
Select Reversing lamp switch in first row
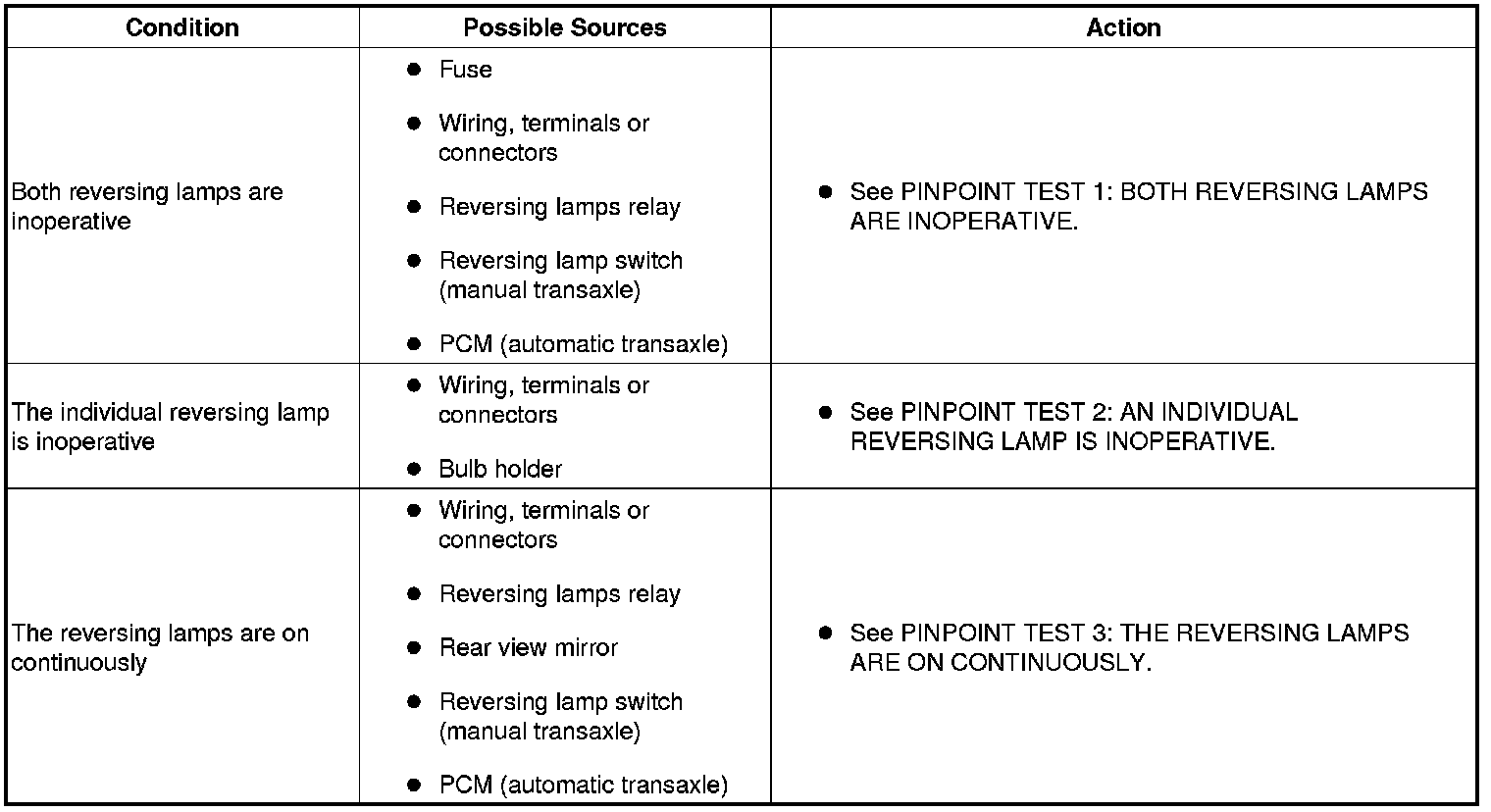tap(560, 276)
